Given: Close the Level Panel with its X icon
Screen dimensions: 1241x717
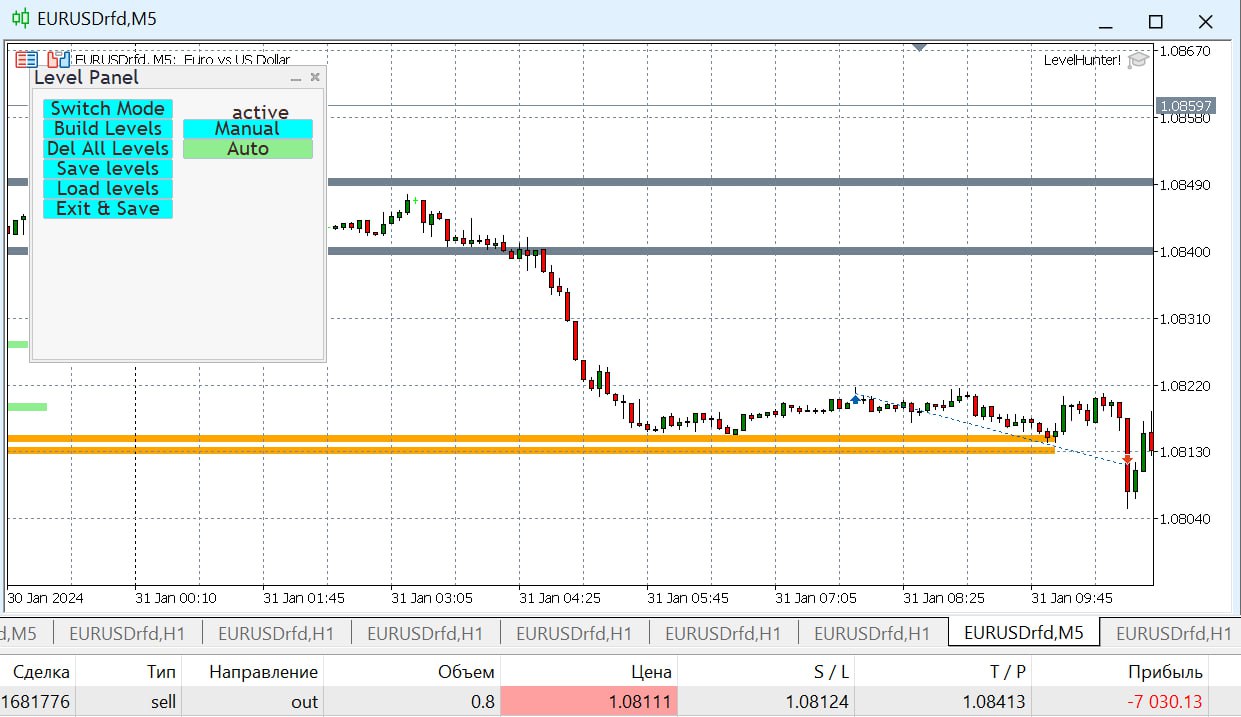Looking at the screenshot, I should coord(315,77).
